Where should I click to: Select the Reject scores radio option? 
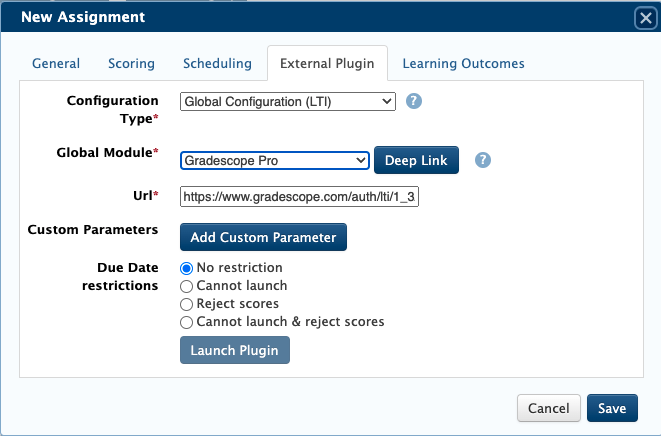click(x=185, y=304)
